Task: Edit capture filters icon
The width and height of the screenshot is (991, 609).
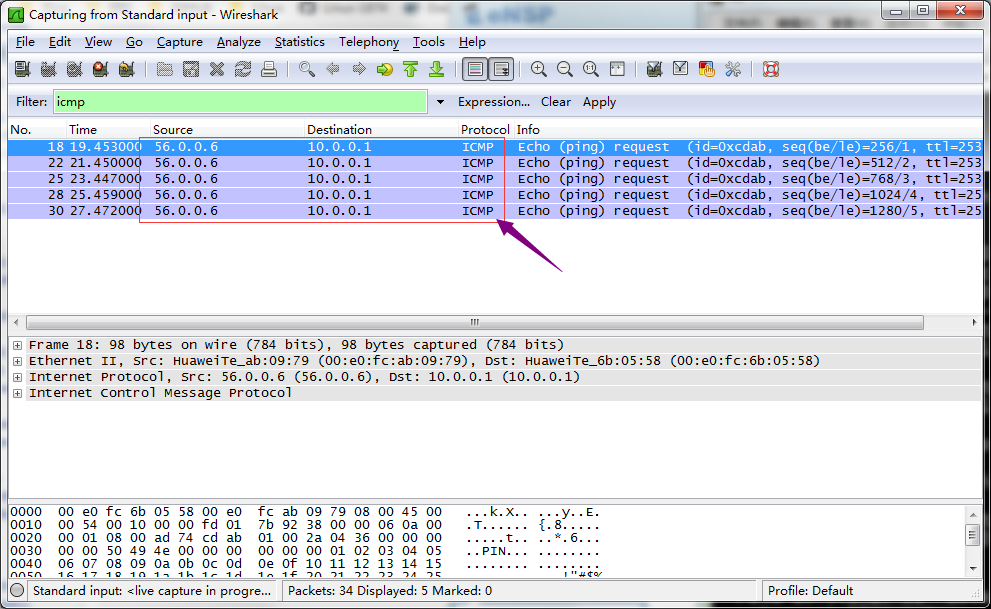Action: (x=654, y=69)
